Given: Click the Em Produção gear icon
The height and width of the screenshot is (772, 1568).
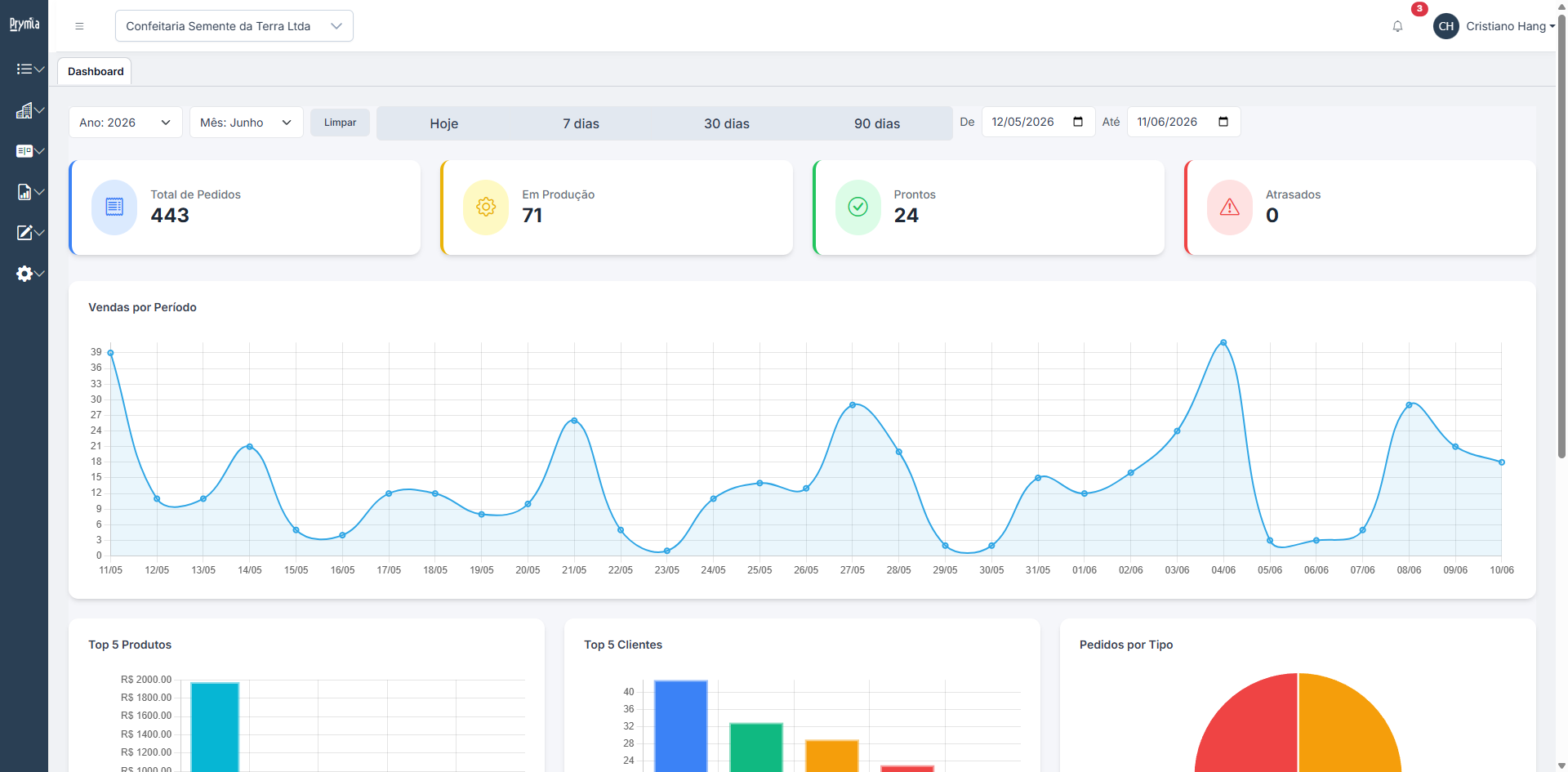Looking at the screenshot, I should pyautogui.click(x=486, y=208).
